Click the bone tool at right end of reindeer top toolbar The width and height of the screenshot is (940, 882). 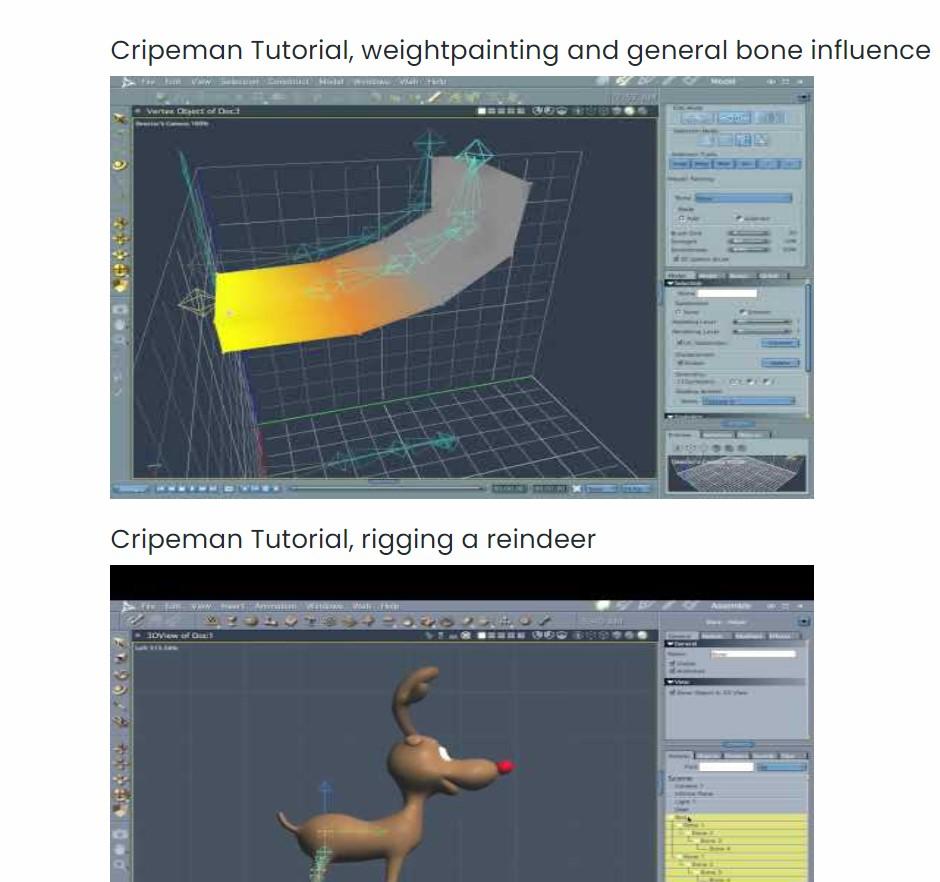tap(544, 621)
